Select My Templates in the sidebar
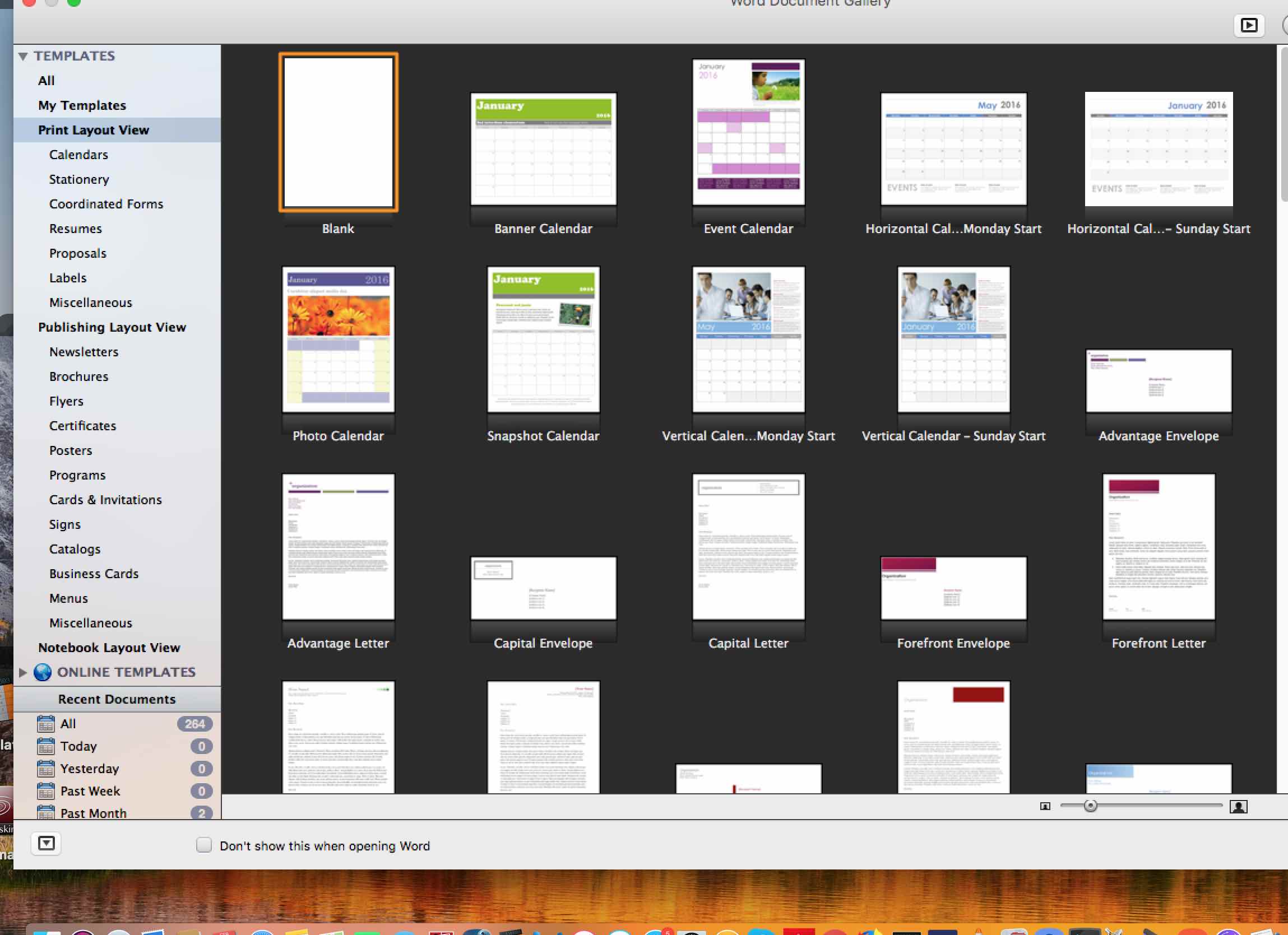The width and height of the screenshot is (1288, 935). 82,105
